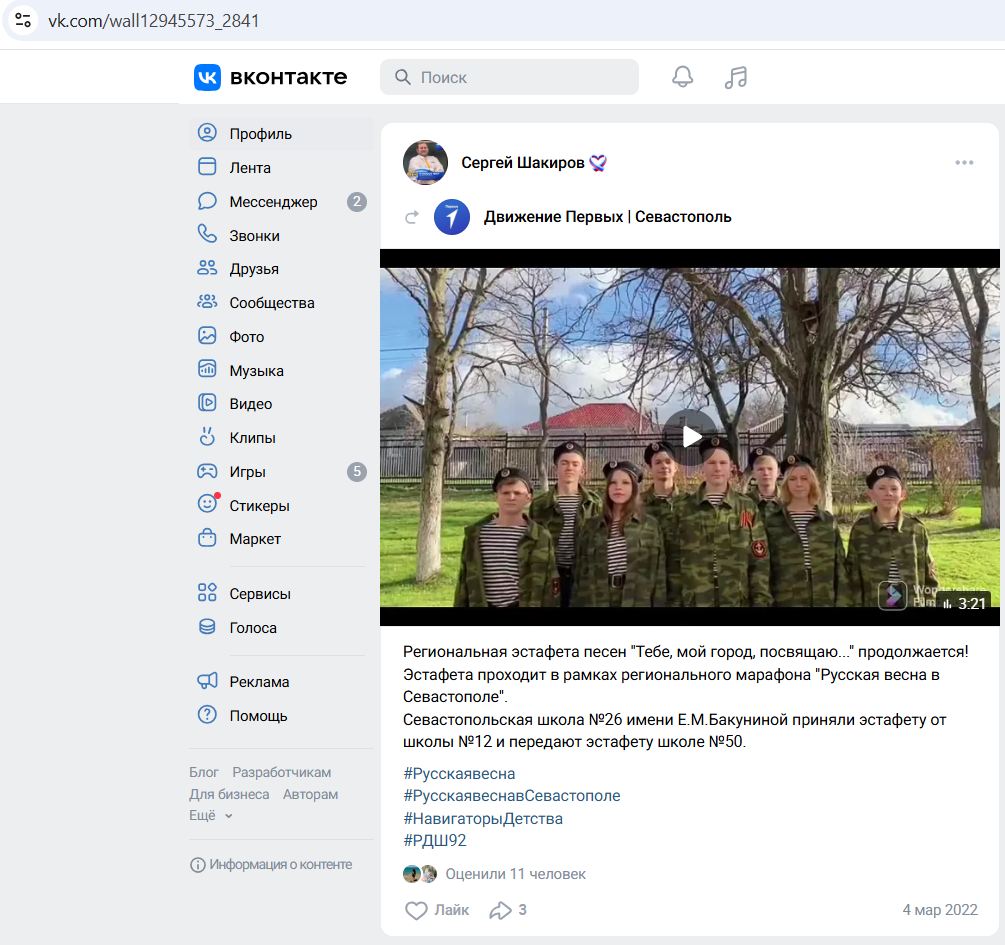Click the share arrow icon
Image resolution: width=1005 pixels, height=945 pixels.
(x=500, y=910)
